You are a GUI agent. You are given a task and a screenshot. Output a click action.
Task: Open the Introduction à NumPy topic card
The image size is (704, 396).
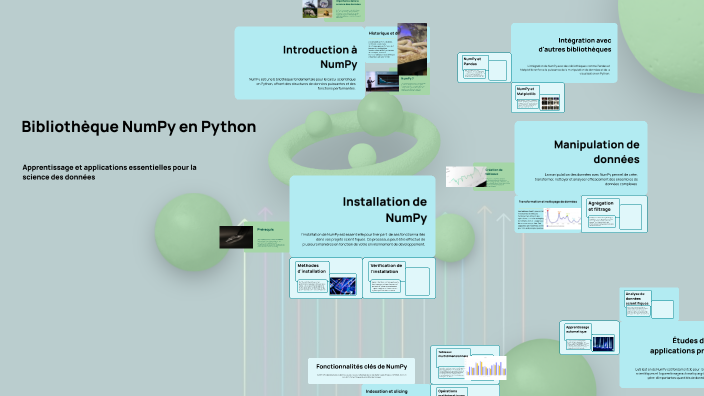(299, 63)
